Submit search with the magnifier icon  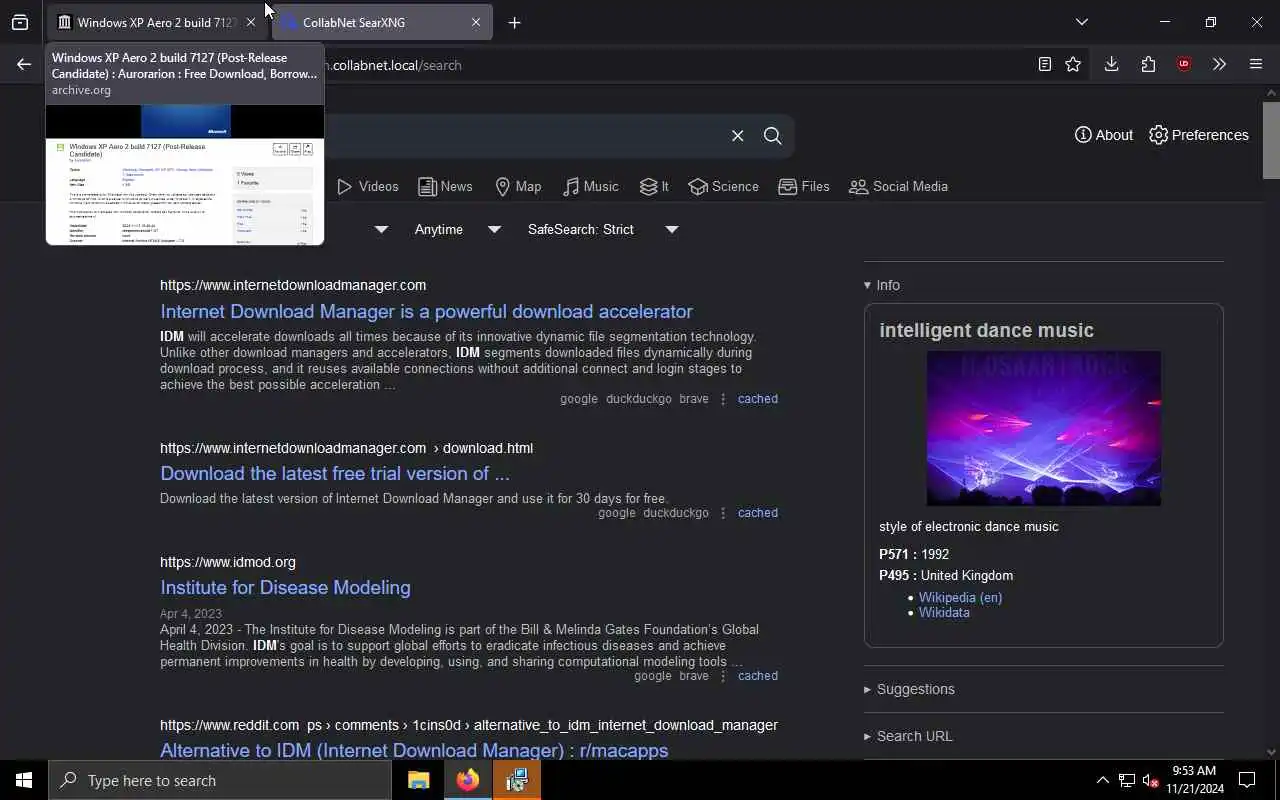pos(772,136)
